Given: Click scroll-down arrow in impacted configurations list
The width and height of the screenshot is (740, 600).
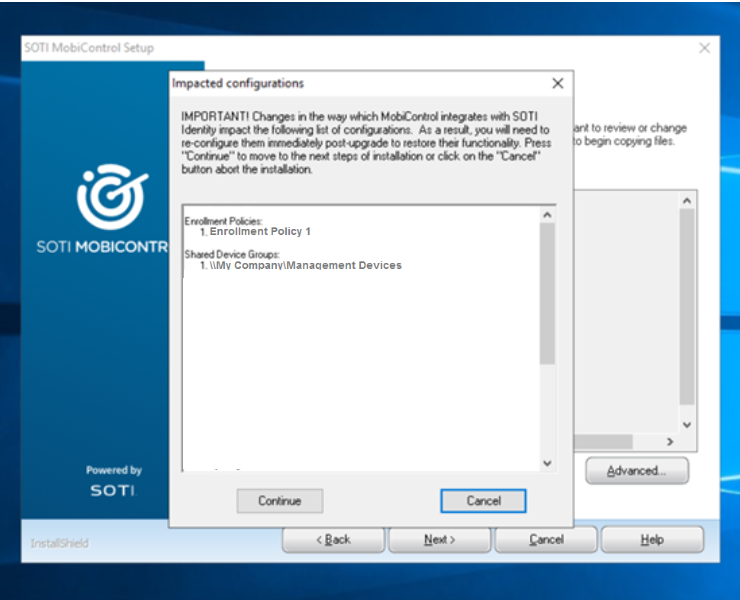Looking at the screenshot, I should pos(547,462).
